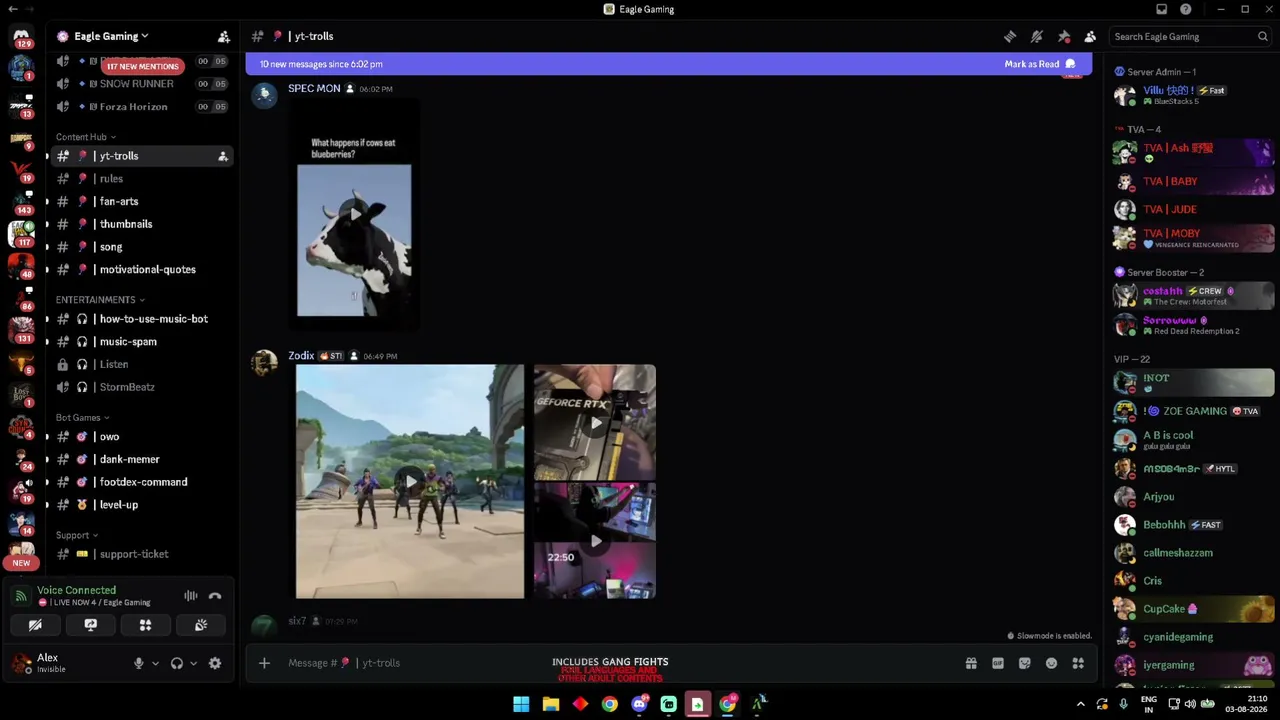Open the gift icon in message bar
This screenshot has width=1280, height=720.
click(x=971, y=663)
